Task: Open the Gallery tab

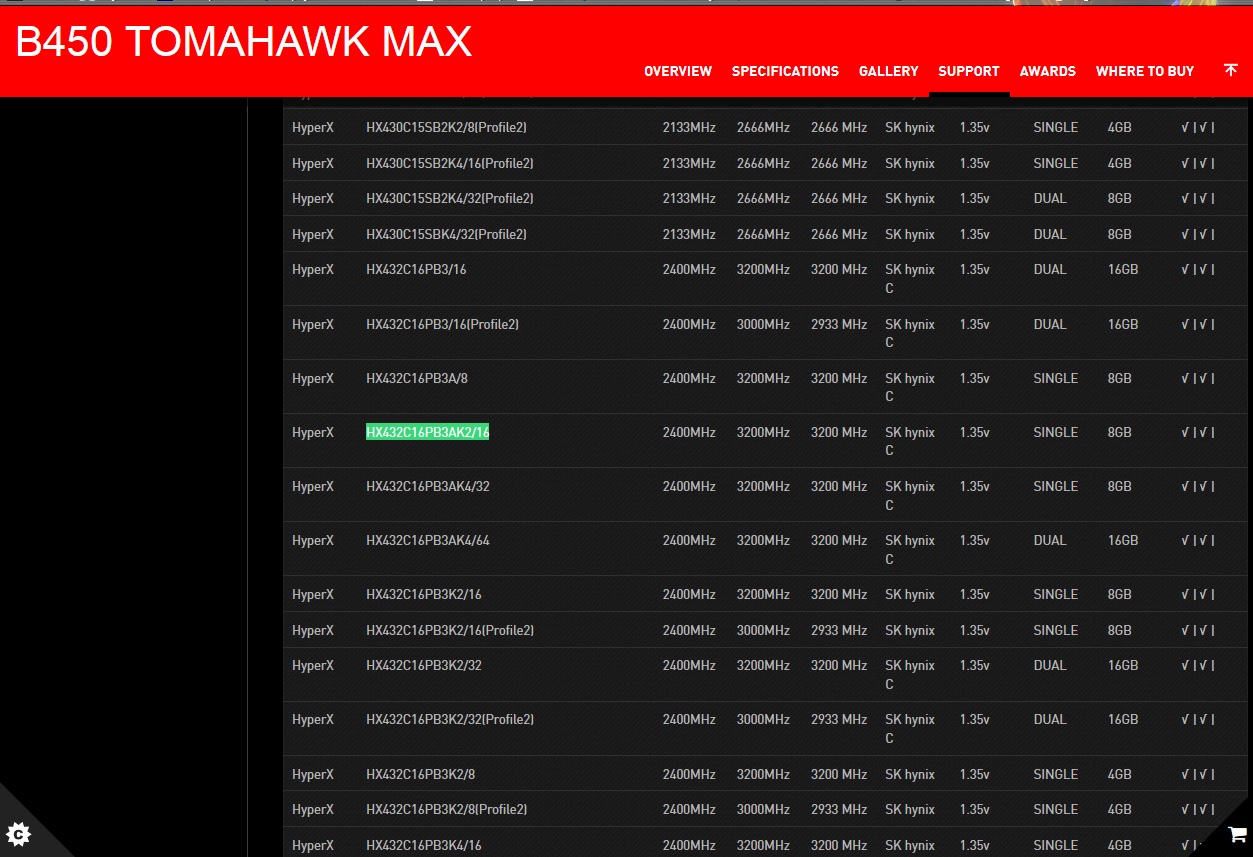Action: [888, 71]
